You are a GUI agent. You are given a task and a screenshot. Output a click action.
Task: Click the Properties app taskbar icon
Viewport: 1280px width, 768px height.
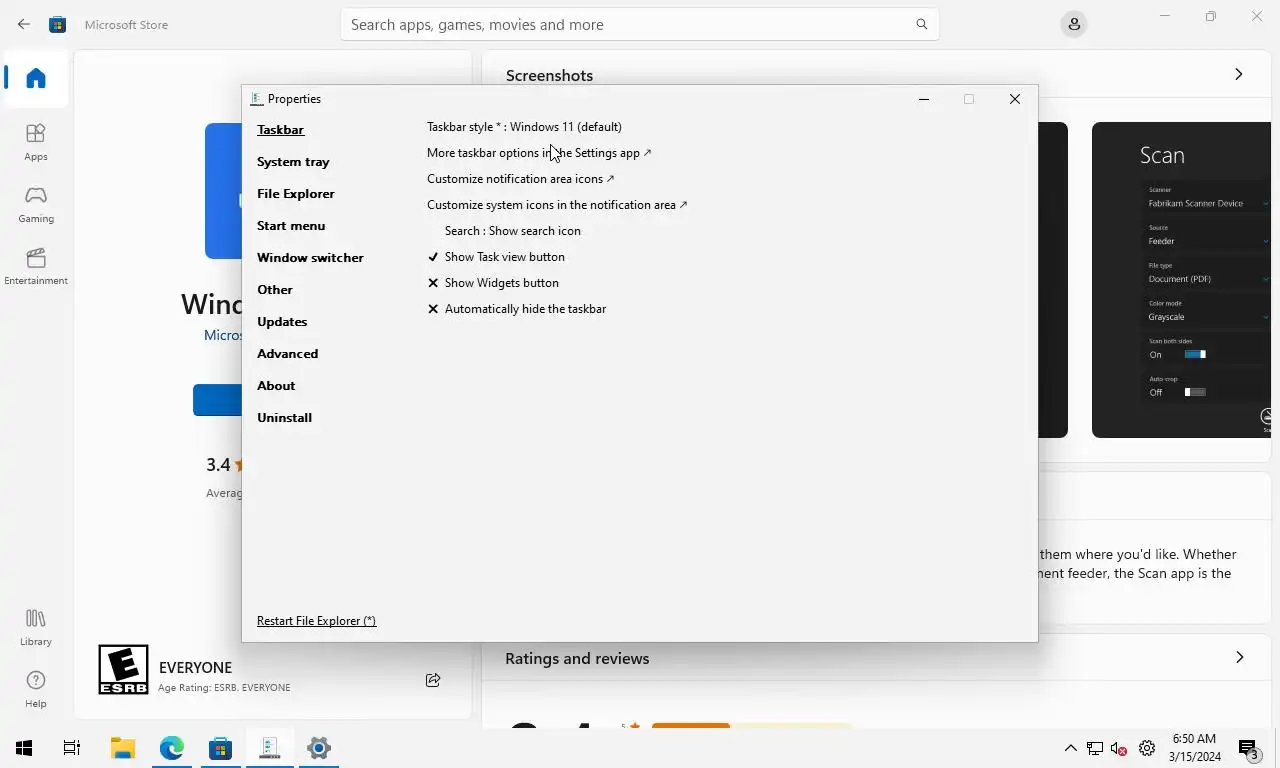tap(270, 748)
